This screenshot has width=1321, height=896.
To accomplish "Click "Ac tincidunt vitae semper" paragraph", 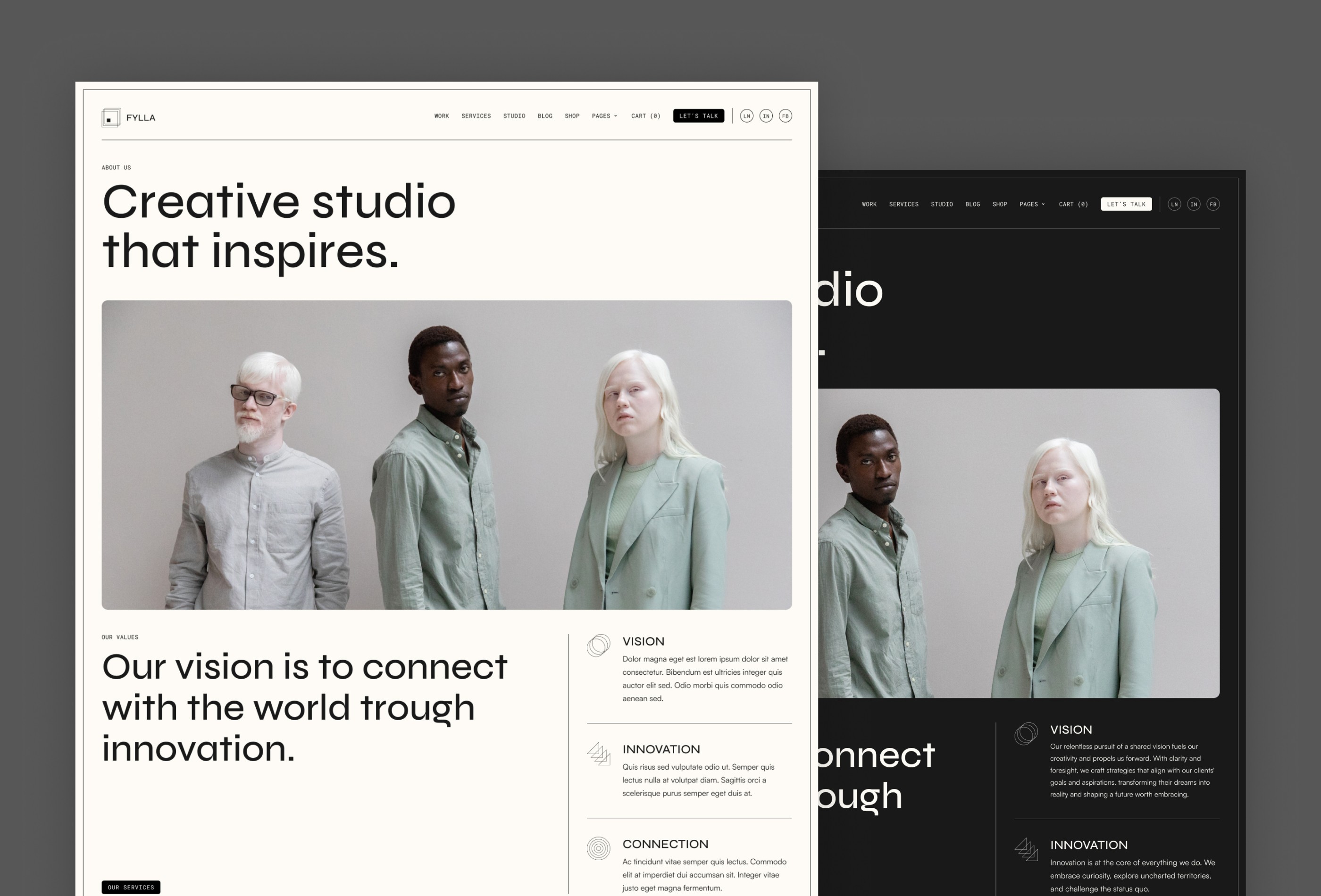I will (x=705, y=875).
